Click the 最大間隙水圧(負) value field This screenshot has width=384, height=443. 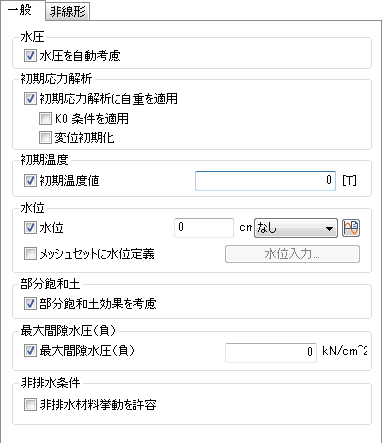pyautogui.click(x=271, y=353)
